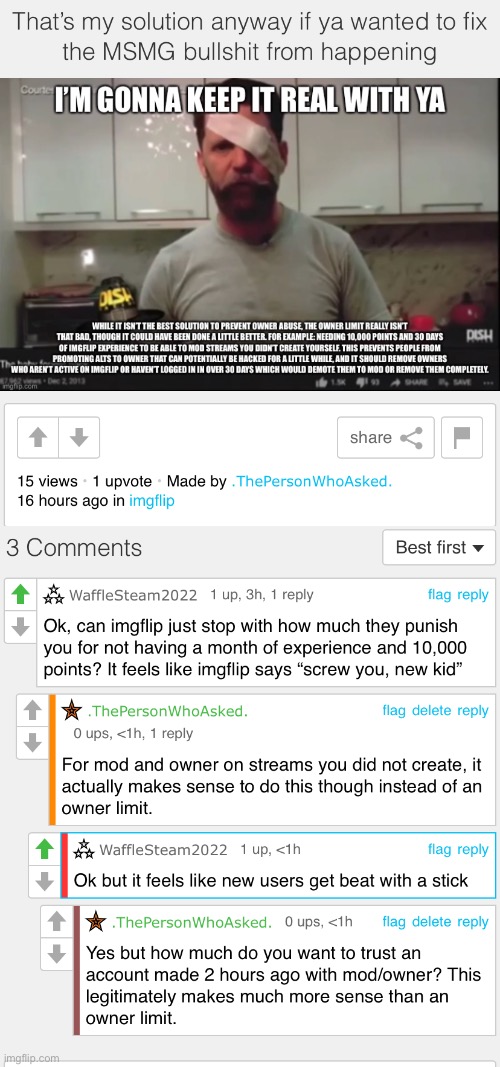500x1067 pixels.
Task: Downvote the last 'Yes but how much' comment
Action: point(56,954)
